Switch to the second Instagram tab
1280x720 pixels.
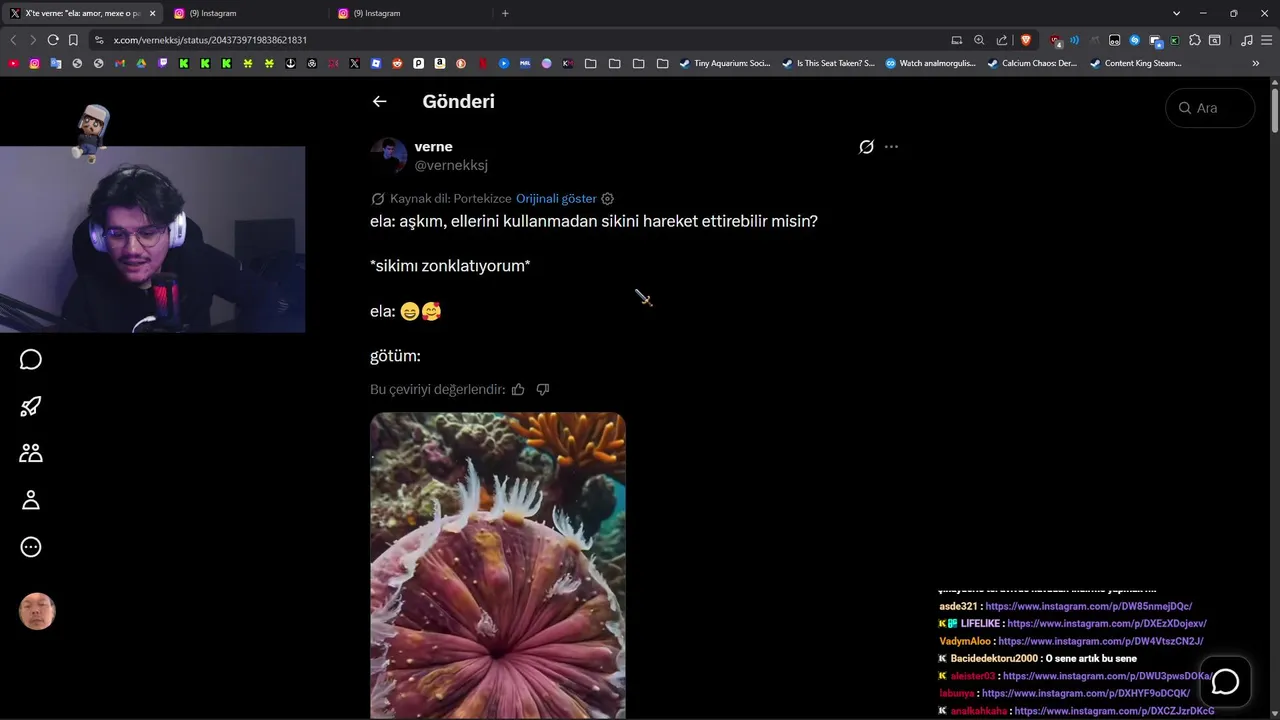tap(409, 13)
